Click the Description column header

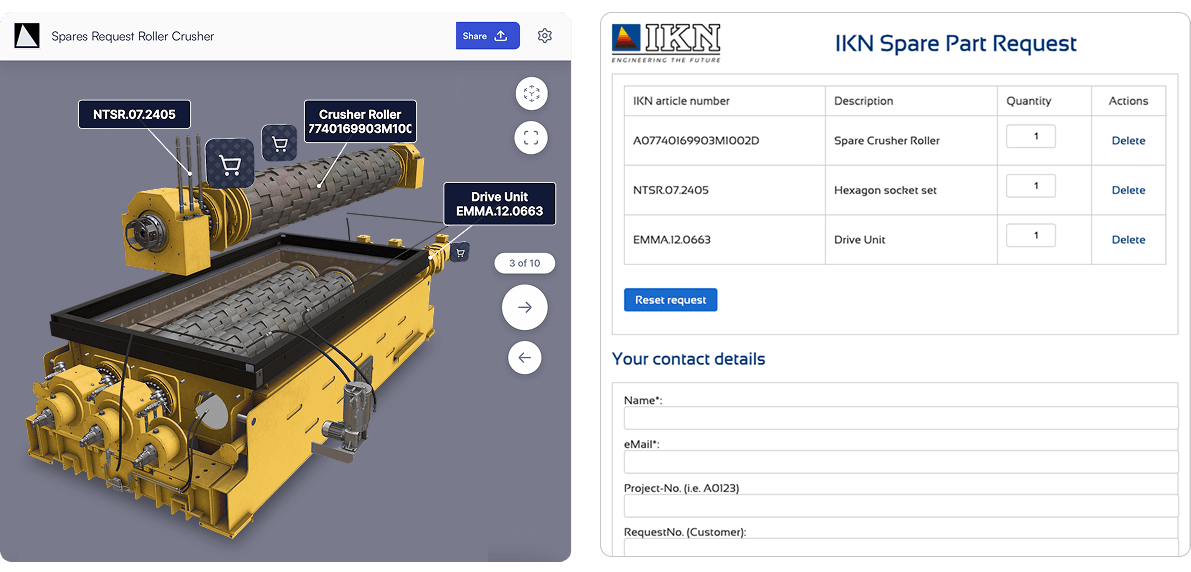point(864,100)
